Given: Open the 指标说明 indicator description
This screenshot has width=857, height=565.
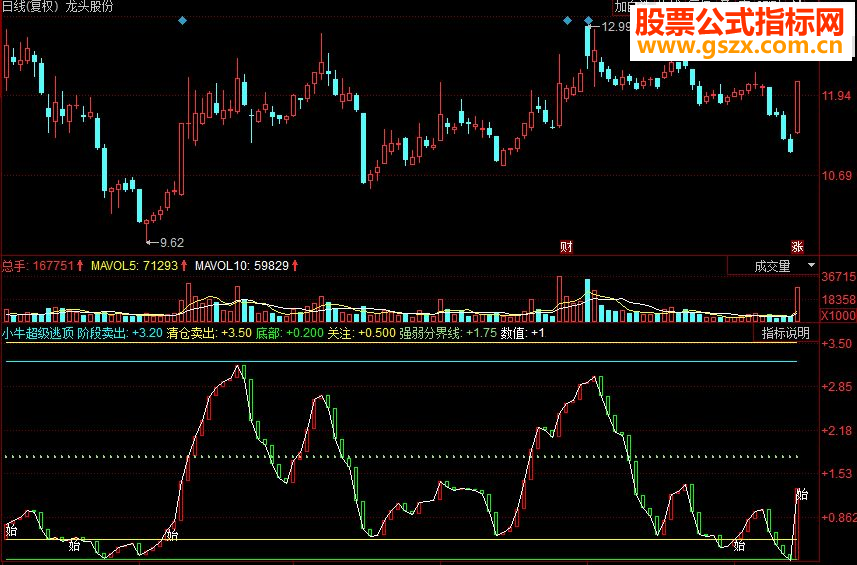Looking at the screenshot, I should (785, 333).
